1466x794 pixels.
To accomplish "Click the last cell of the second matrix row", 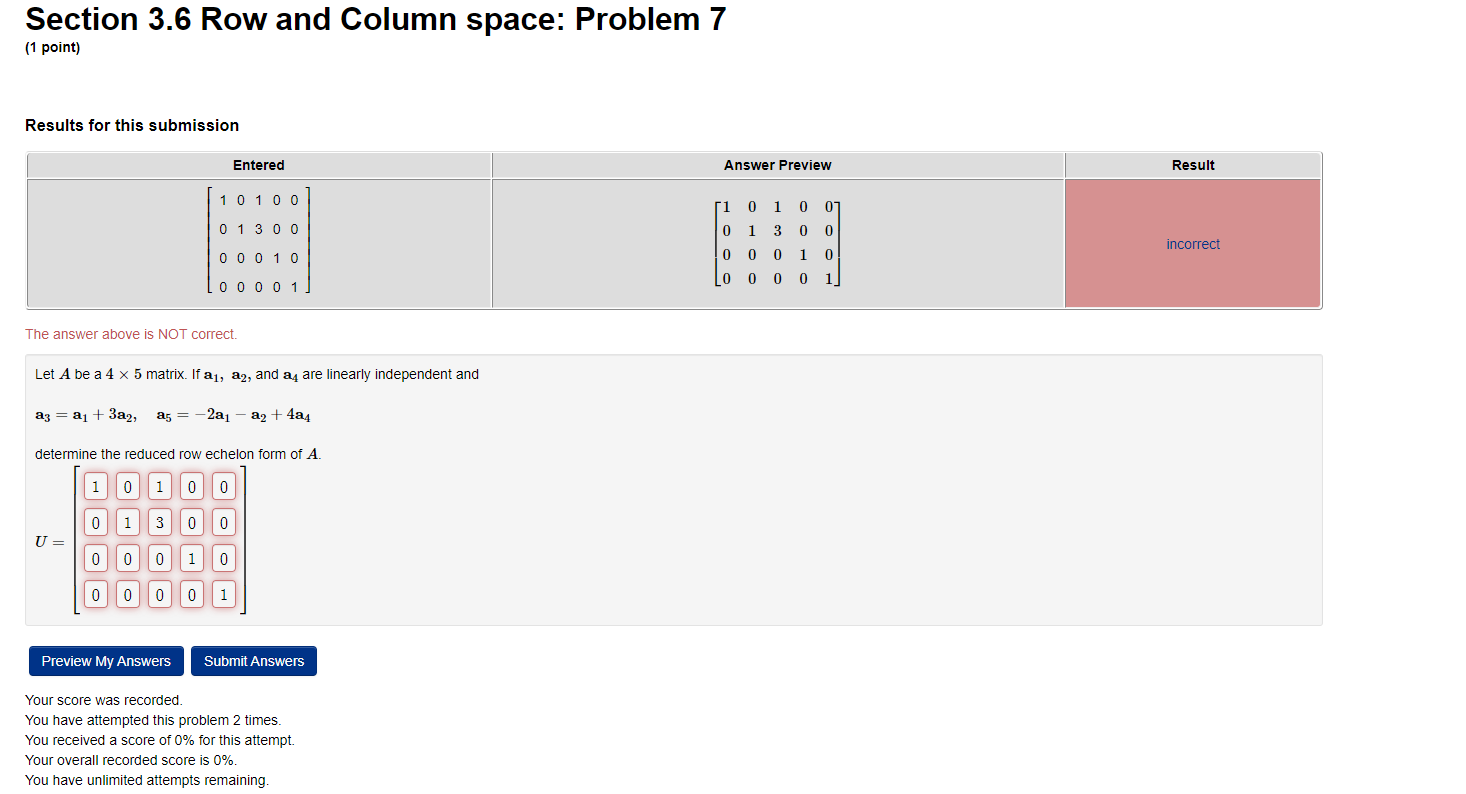I will (223, 522).
